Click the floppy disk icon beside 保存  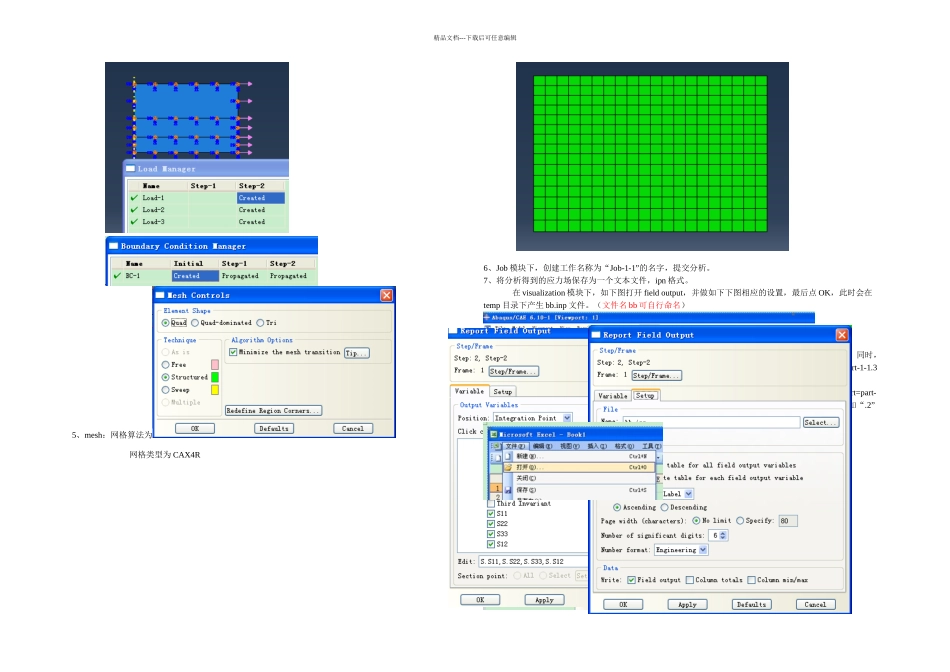(x=508, y=490)
